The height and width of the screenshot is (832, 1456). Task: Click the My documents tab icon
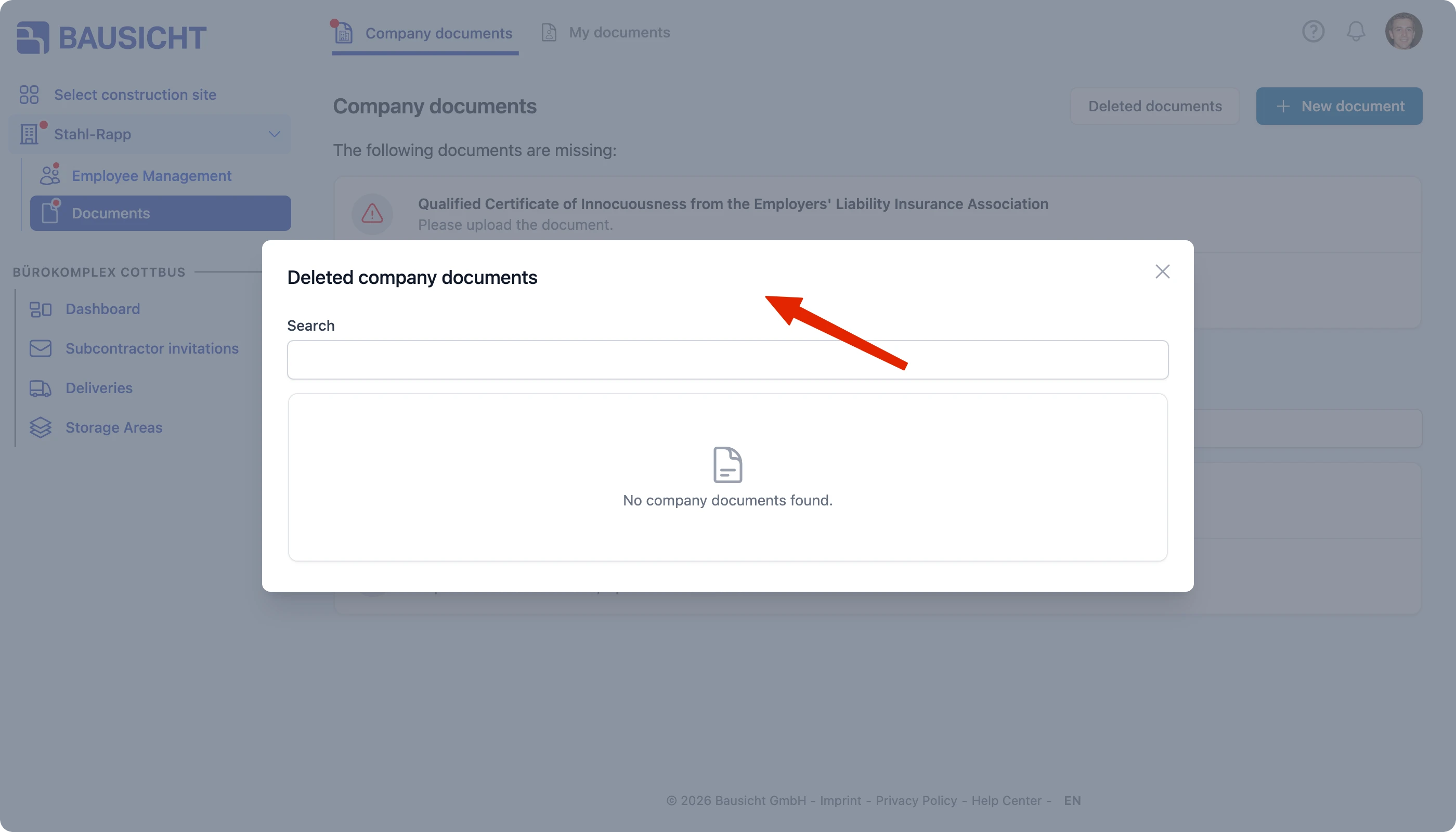(x=549, y=33)
